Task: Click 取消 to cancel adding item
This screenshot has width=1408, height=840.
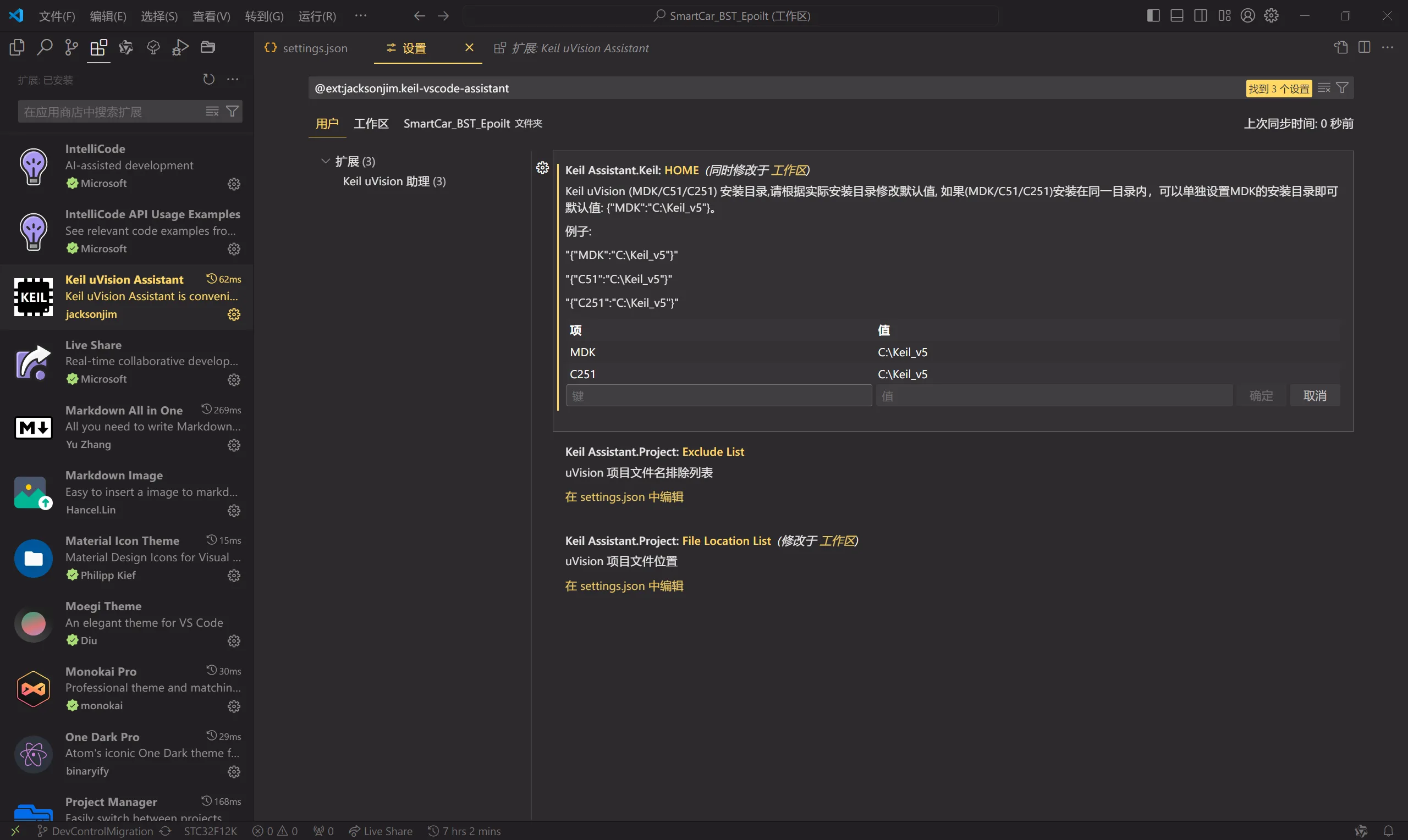Action: 1315,396
